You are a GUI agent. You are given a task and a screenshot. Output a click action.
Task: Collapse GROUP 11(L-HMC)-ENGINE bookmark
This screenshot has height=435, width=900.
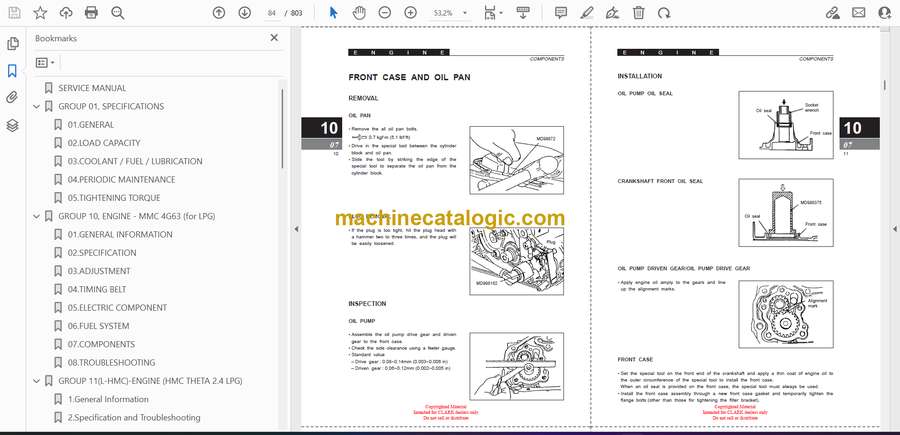tap(37, 381)
